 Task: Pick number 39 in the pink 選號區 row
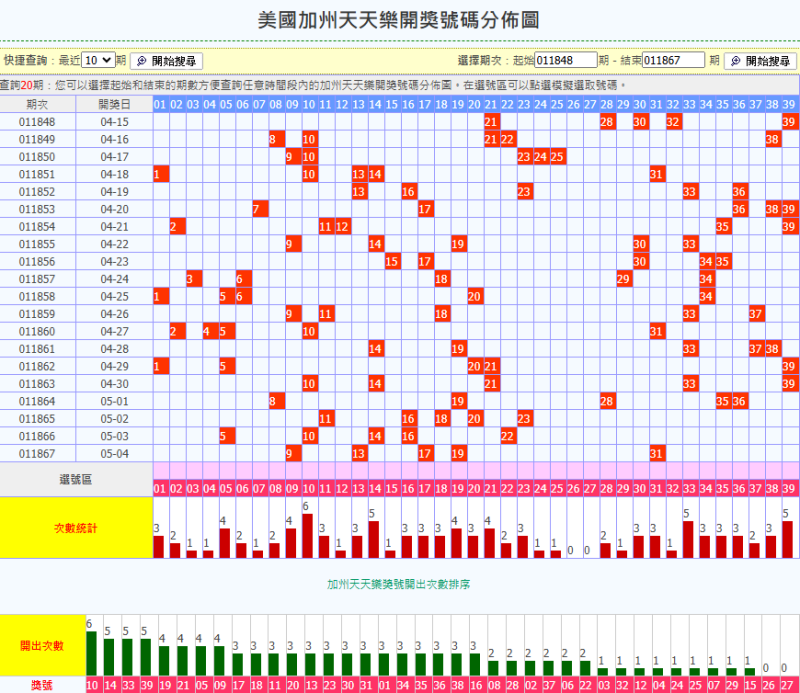click(789, 488)
